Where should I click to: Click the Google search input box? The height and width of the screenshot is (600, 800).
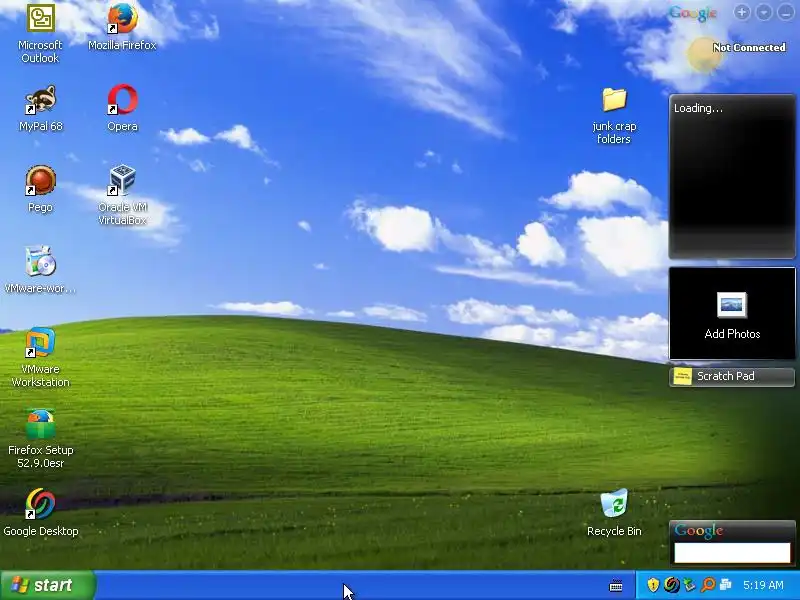tap(732, 553)
